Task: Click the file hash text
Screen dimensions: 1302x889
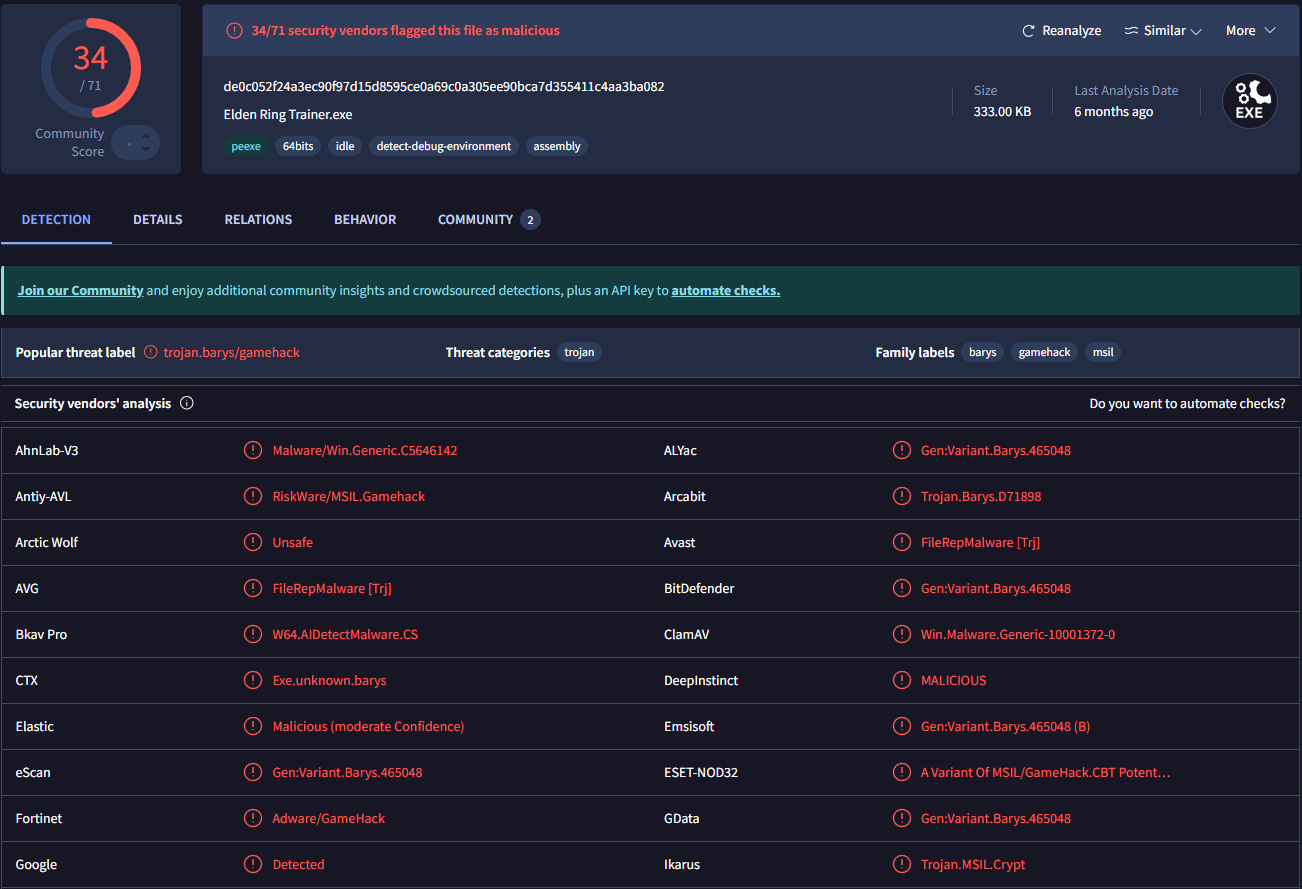Action: point(444,86)
